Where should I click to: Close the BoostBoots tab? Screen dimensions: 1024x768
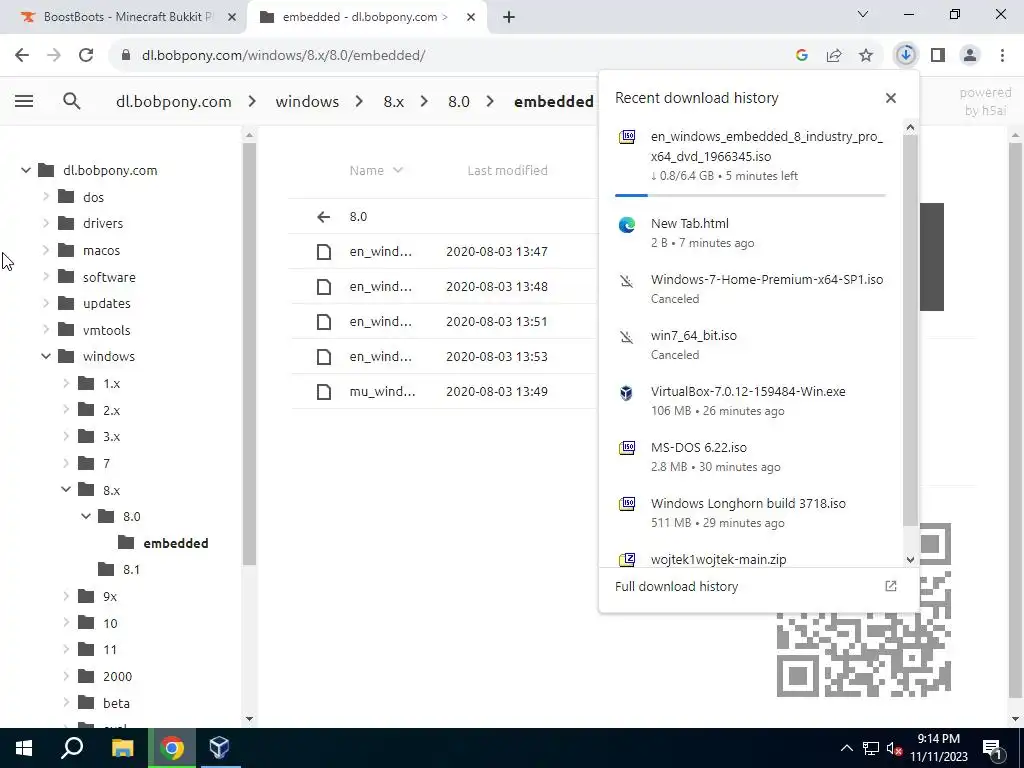232,17
